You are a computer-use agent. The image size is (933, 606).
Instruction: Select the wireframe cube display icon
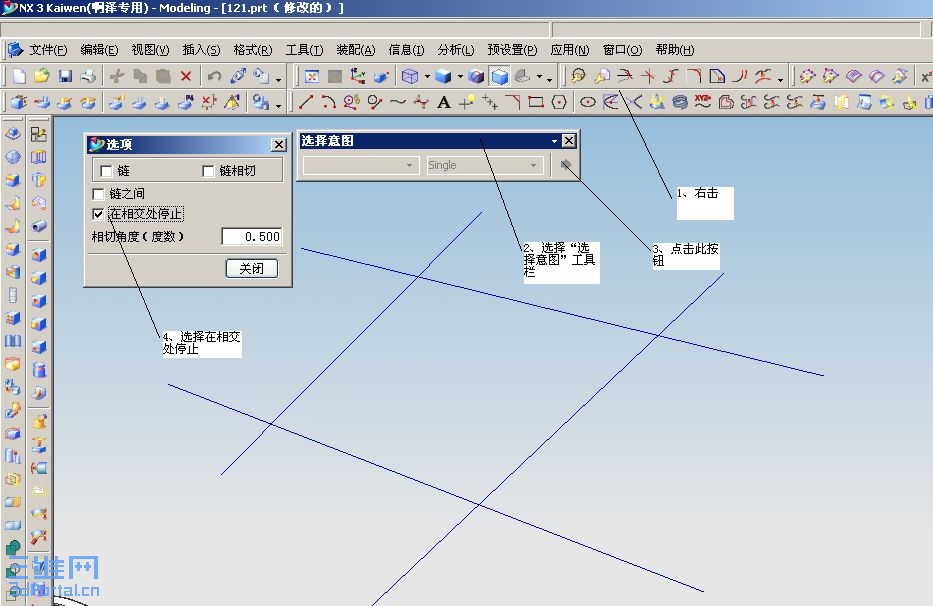click(410, 76)
